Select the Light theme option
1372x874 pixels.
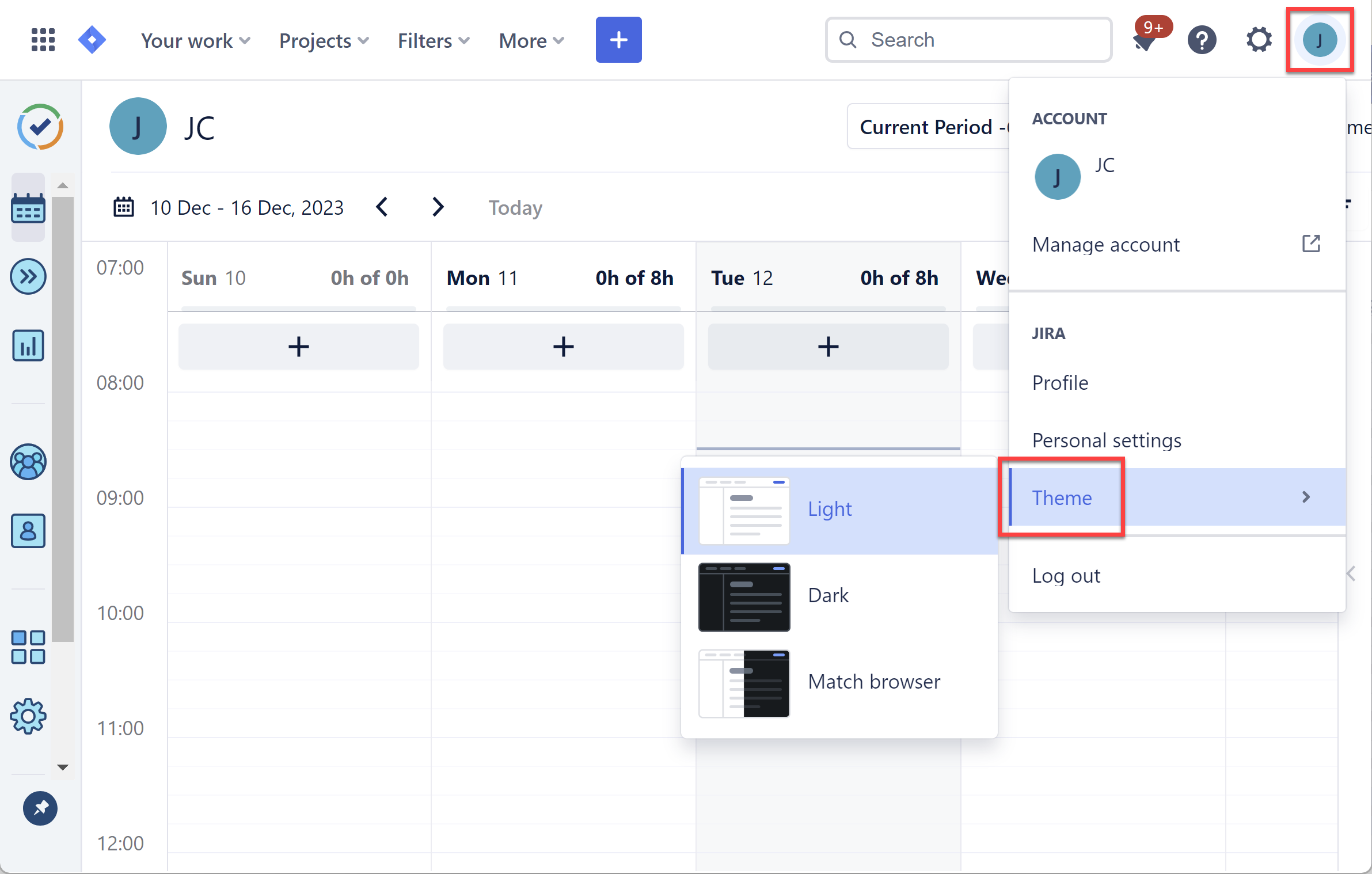[830, 509]
